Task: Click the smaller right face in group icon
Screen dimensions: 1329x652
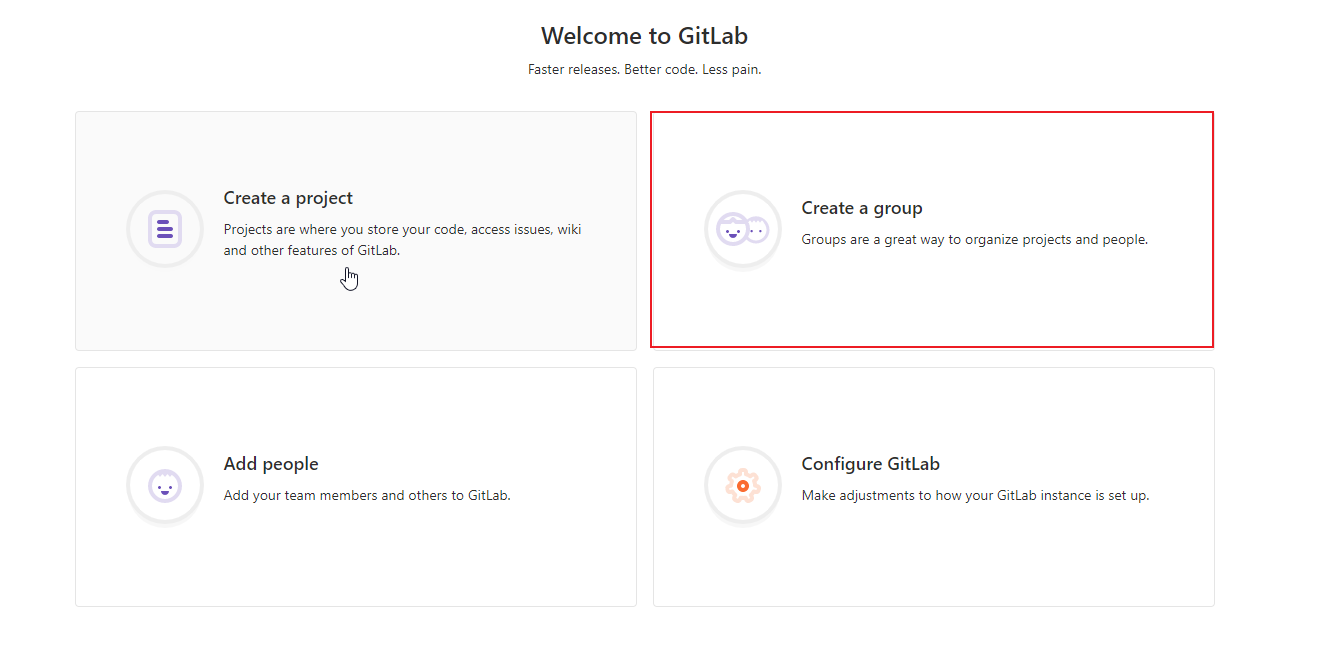Action: tap(758, 230)
